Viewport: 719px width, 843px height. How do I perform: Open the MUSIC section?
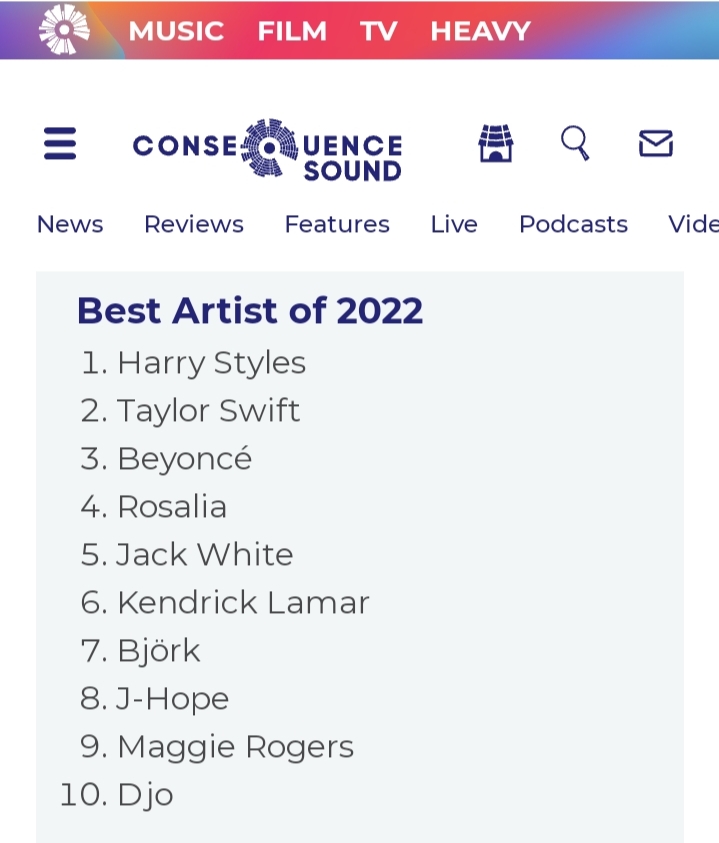tap(176, 31)
